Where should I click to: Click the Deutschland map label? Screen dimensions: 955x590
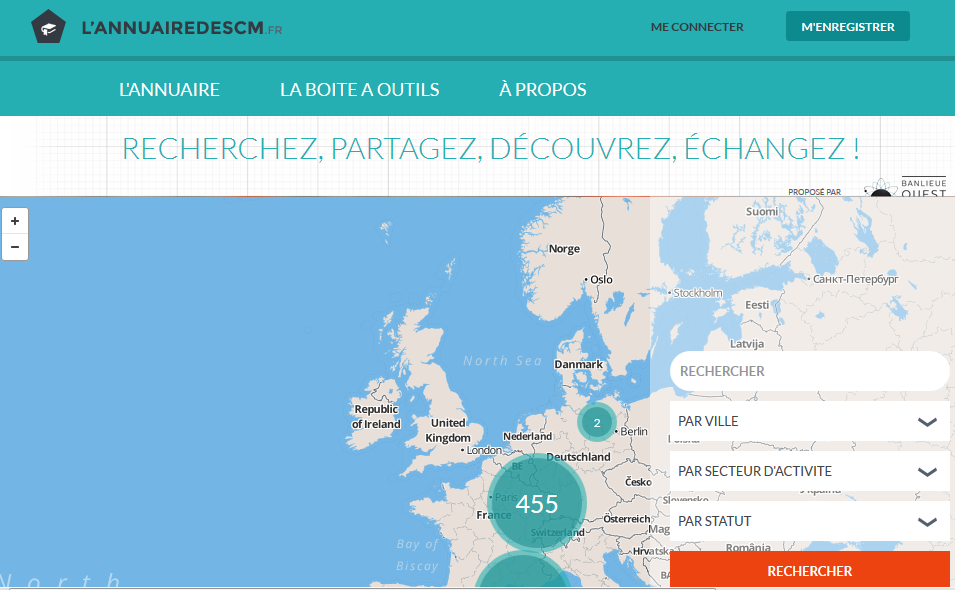click(x=578, y=457)
